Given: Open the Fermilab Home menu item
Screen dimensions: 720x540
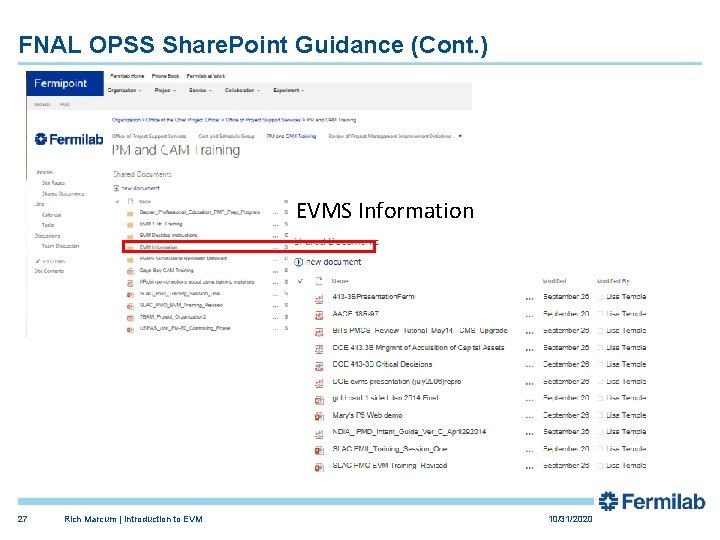Looking at the screenshot, I should coord(127,76).
